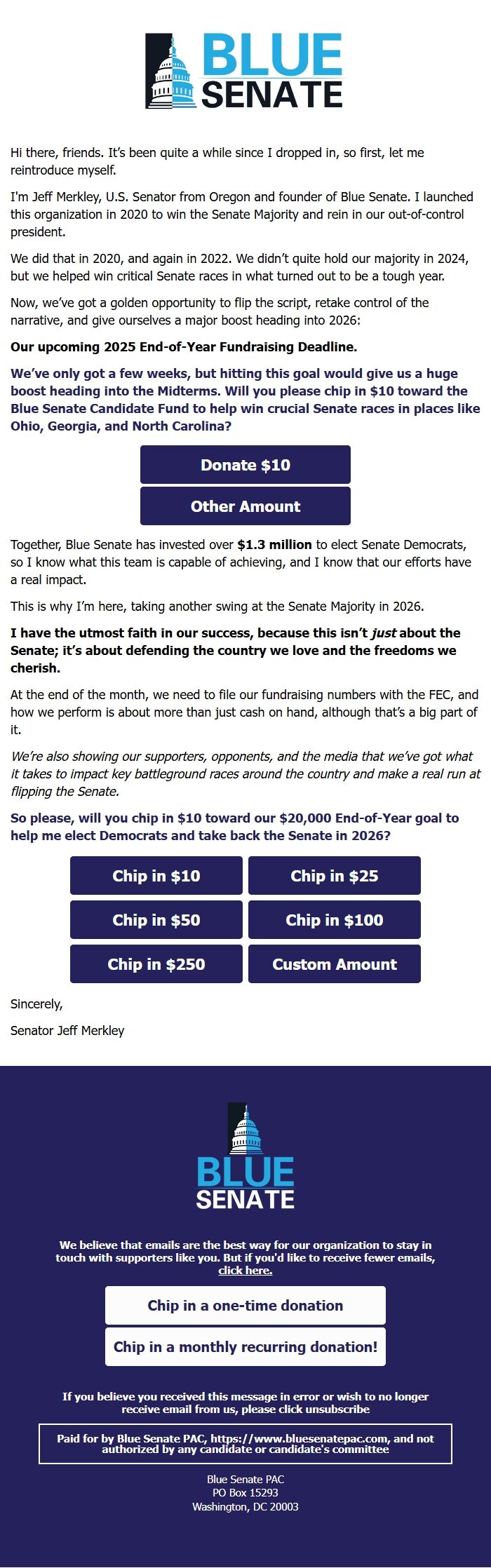Click the Donate $10 button
The image size is (491, 1568).
click(245, 464)
